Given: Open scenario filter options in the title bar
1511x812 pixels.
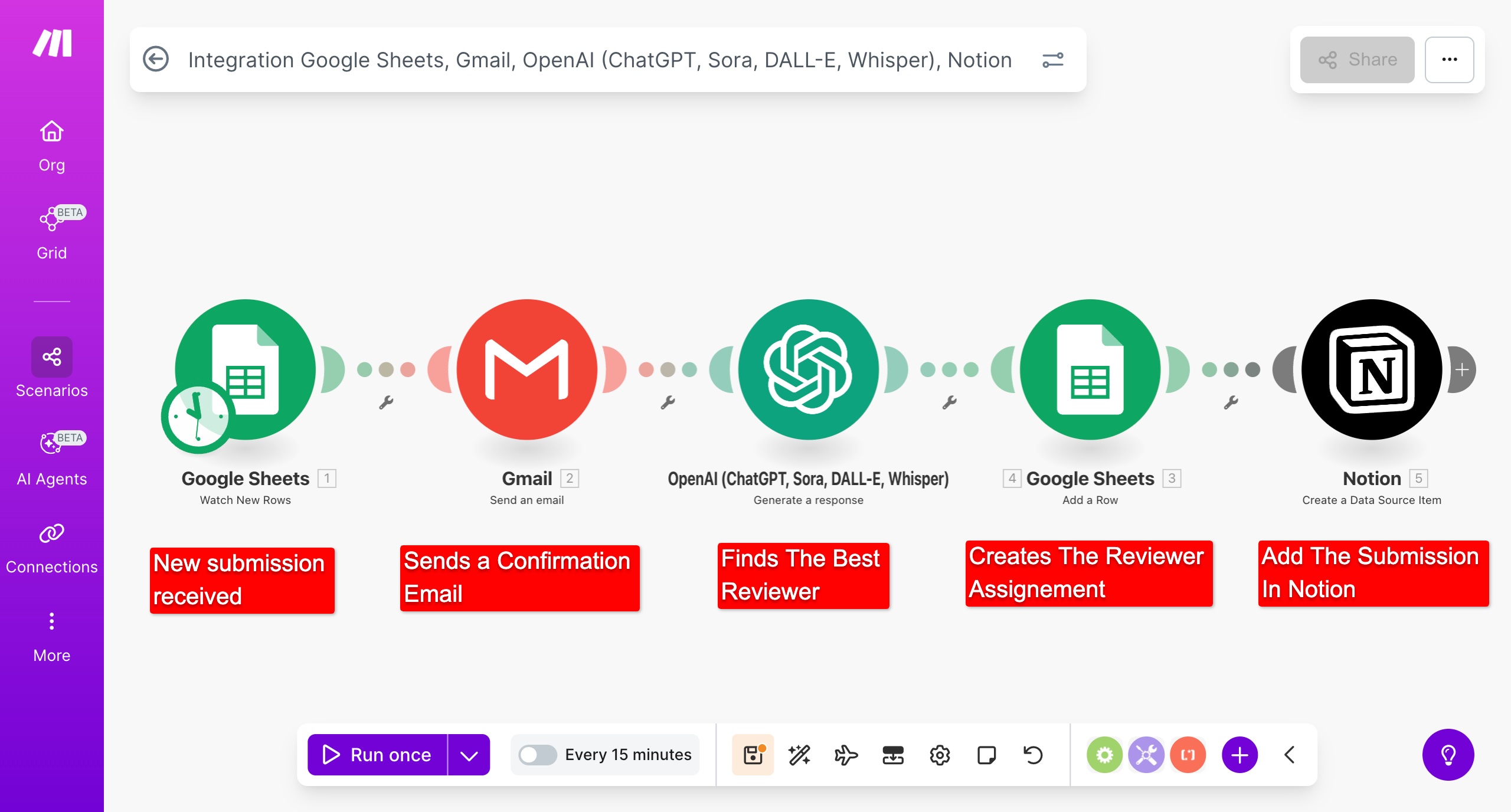Looking at the screenshot, I should pos(1053,59).
